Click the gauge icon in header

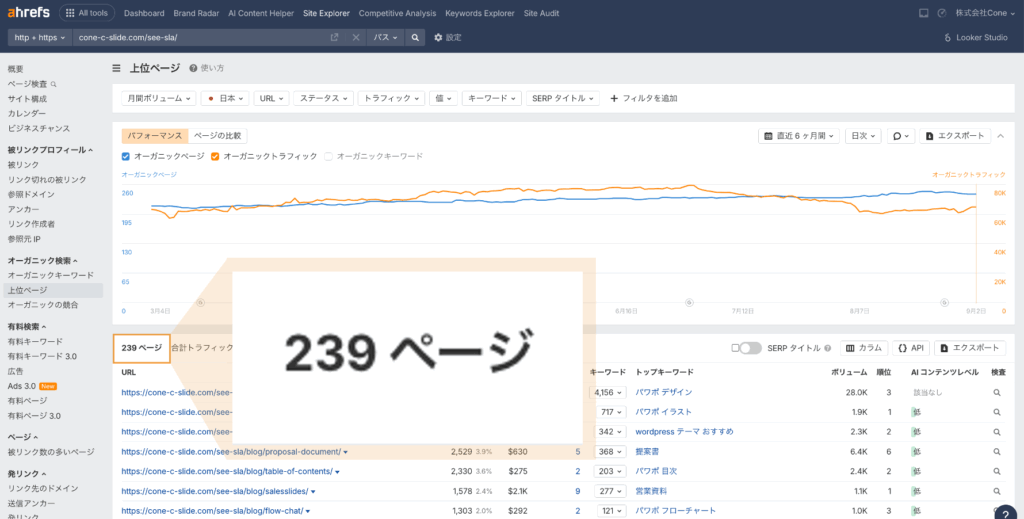(x=942, y=13)
